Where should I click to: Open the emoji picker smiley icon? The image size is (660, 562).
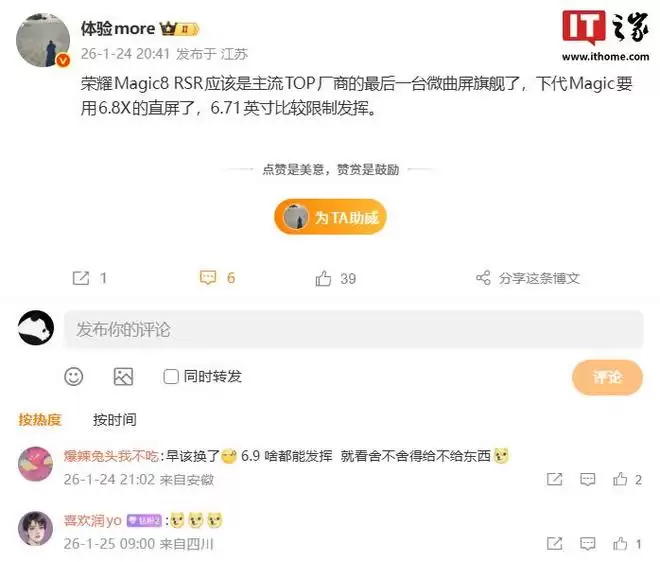(74, 376)
